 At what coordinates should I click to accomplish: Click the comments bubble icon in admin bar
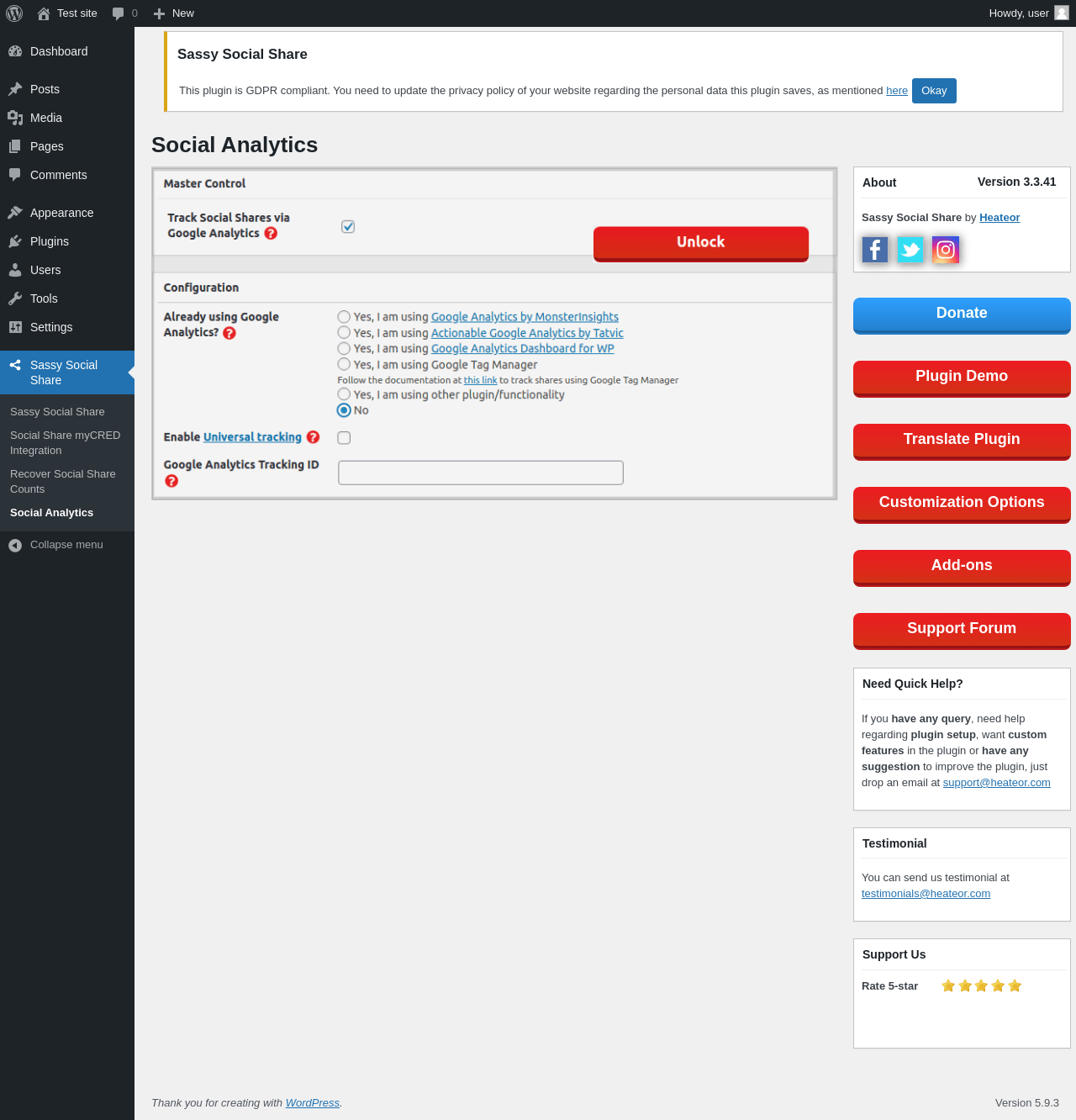(x=119, y=13)
